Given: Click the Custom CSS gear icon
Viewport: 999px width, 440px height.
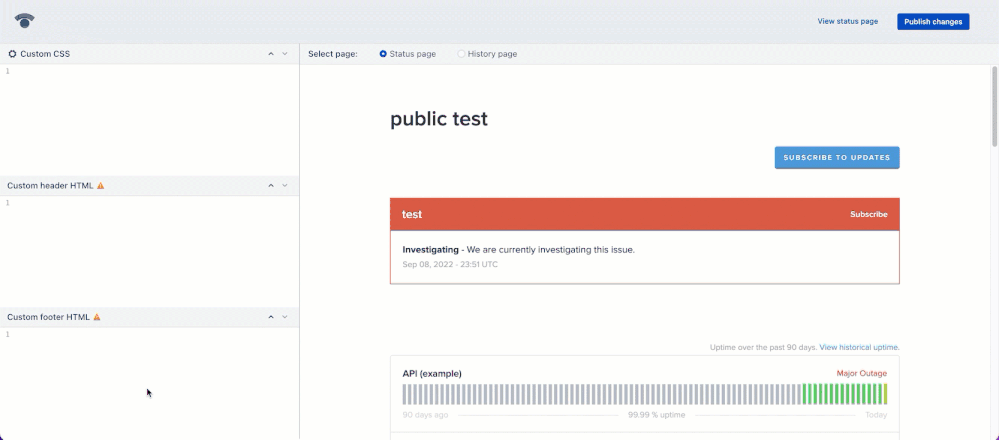Looking at the screenshot, I should pos(12,54).
